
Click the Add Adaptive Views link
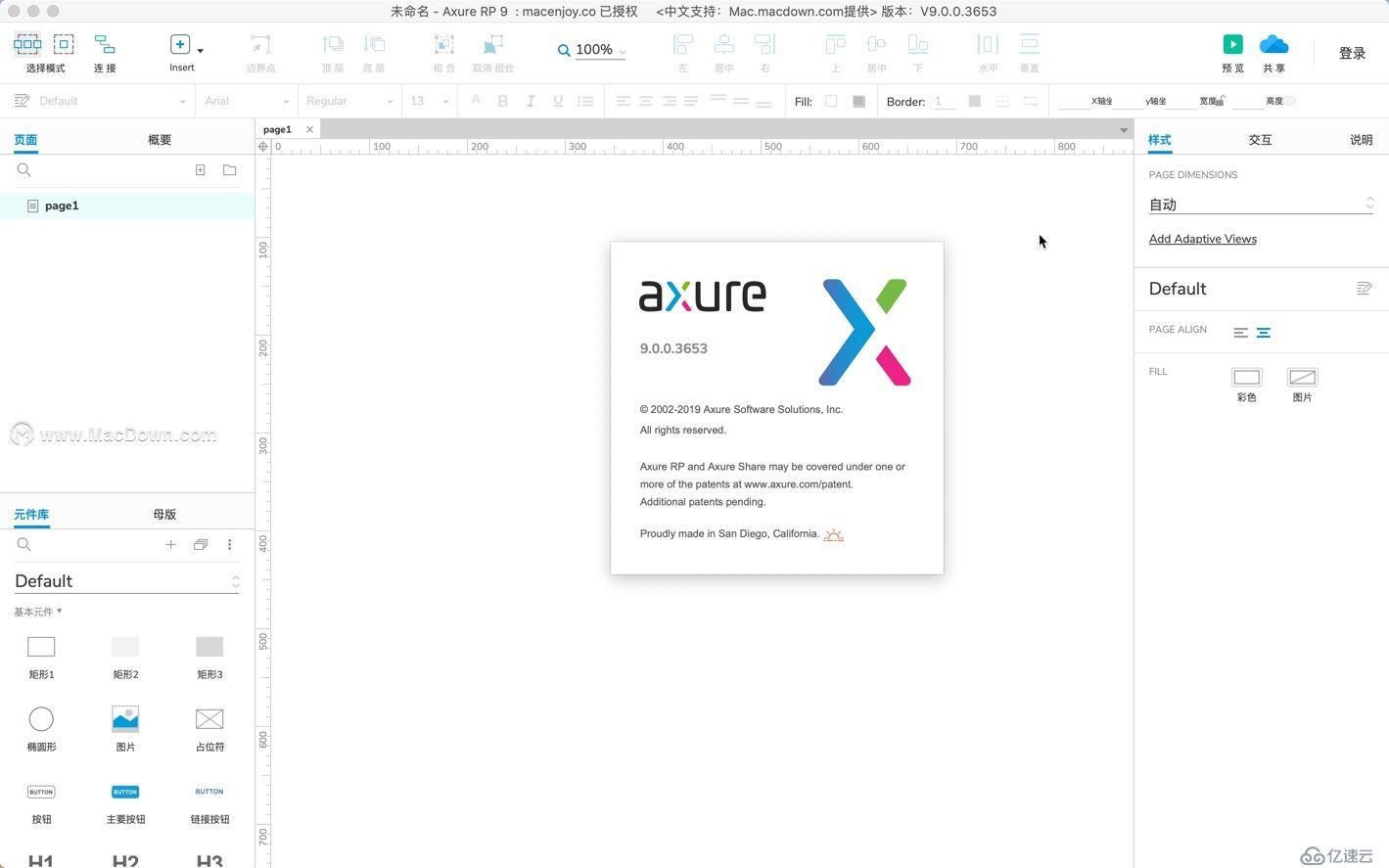click(1202, 239)
